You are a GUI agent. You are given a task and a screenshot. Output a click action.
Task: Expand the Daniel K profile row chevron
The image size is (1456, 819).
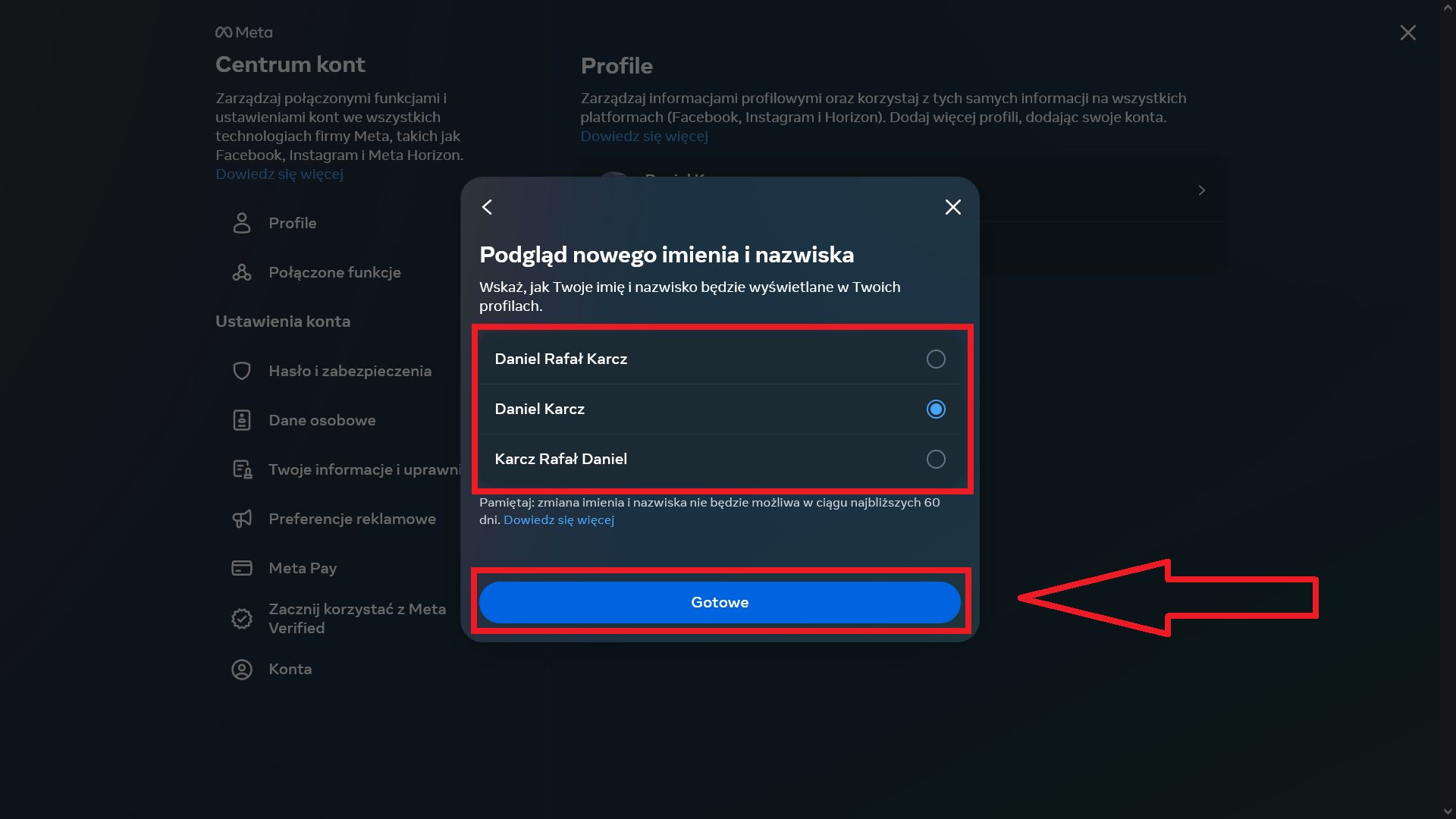(x=1200, y=190)
